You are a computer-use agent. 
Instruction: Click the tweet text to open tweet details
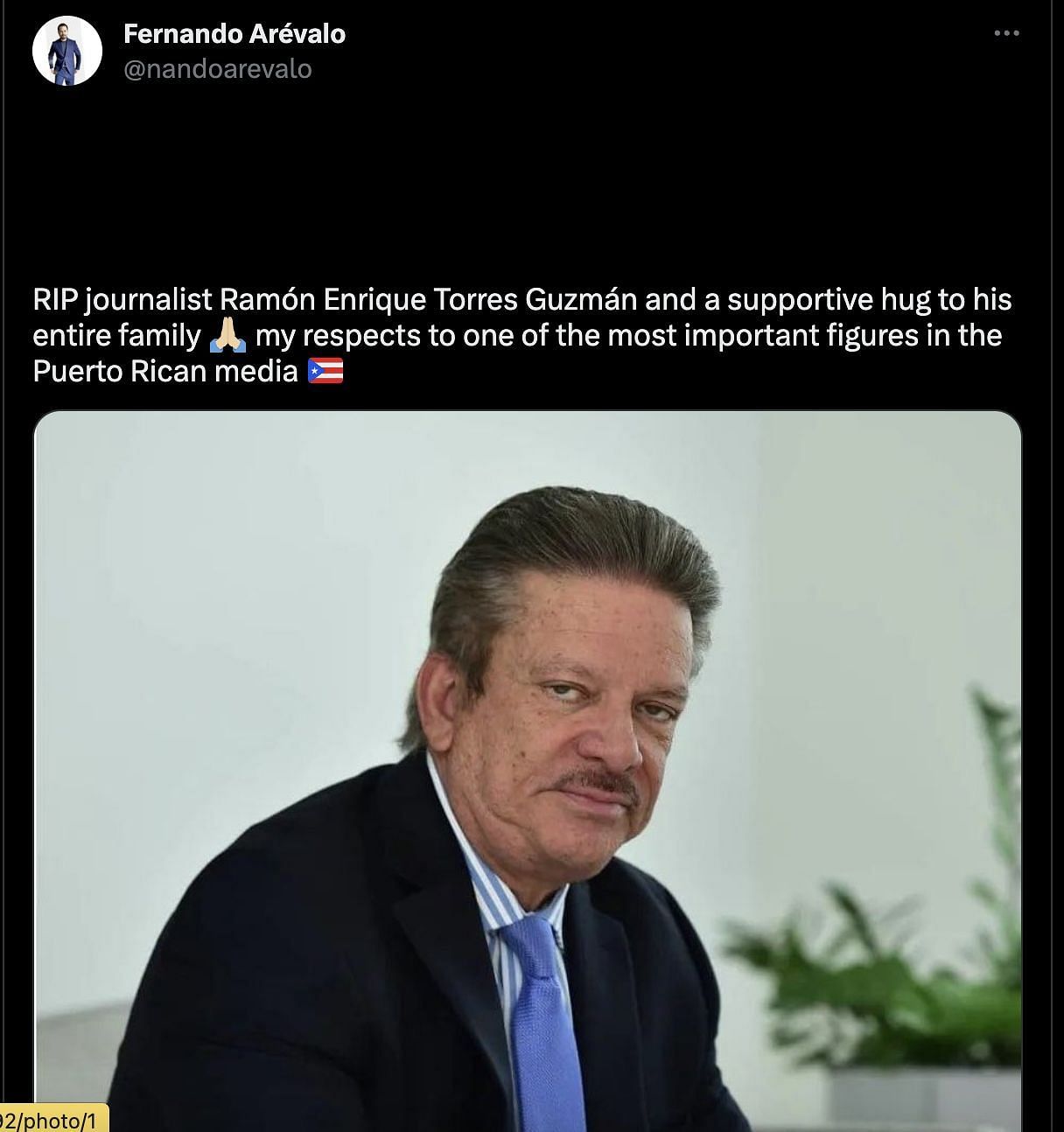pos(522,336)
